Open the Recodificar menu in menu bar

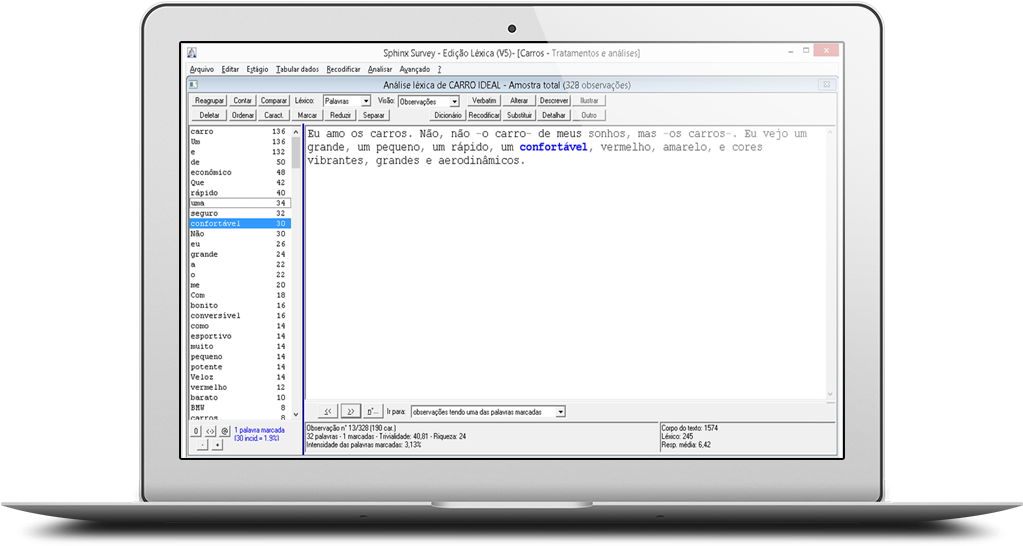pyautogui.click(x=343, y=69)
